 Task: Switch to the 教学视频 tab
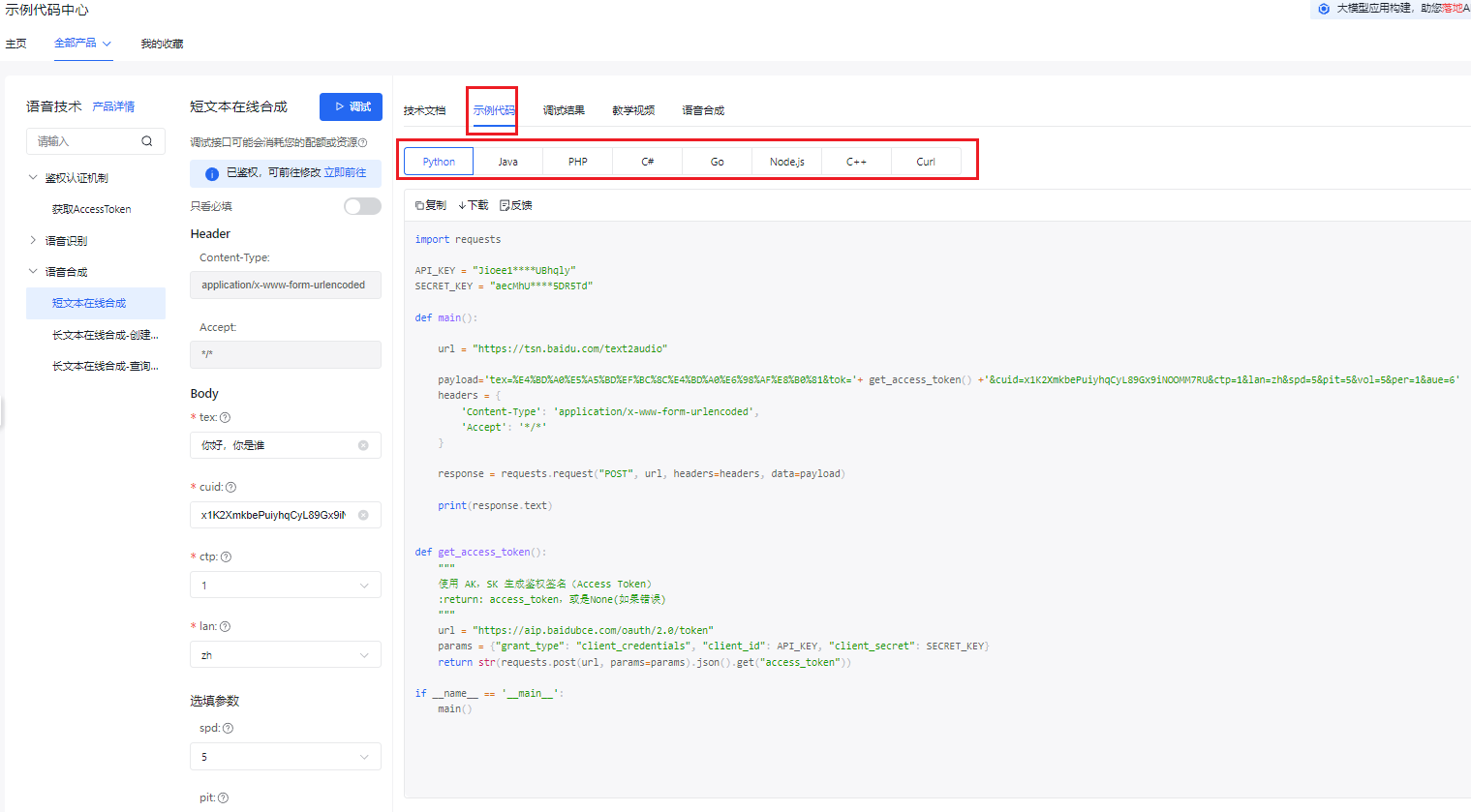click(x=633, y=110)
